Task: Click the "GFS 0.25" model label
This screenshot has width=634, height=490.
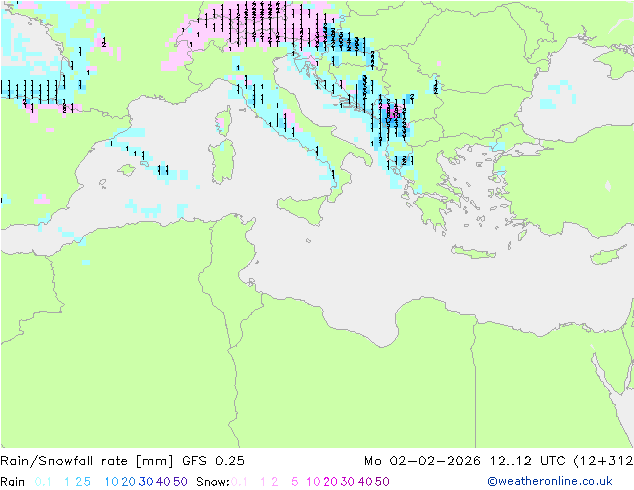Action: 213,460
